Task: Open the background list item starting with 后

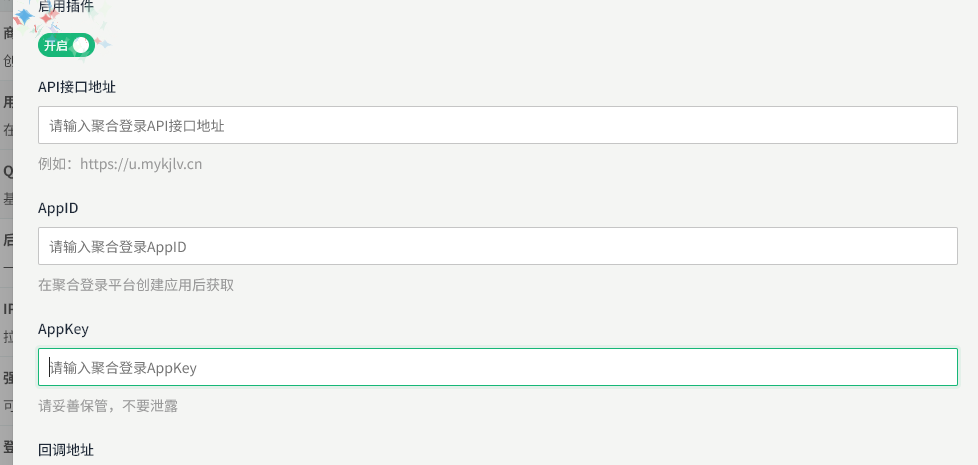Action: coord(7,240)
